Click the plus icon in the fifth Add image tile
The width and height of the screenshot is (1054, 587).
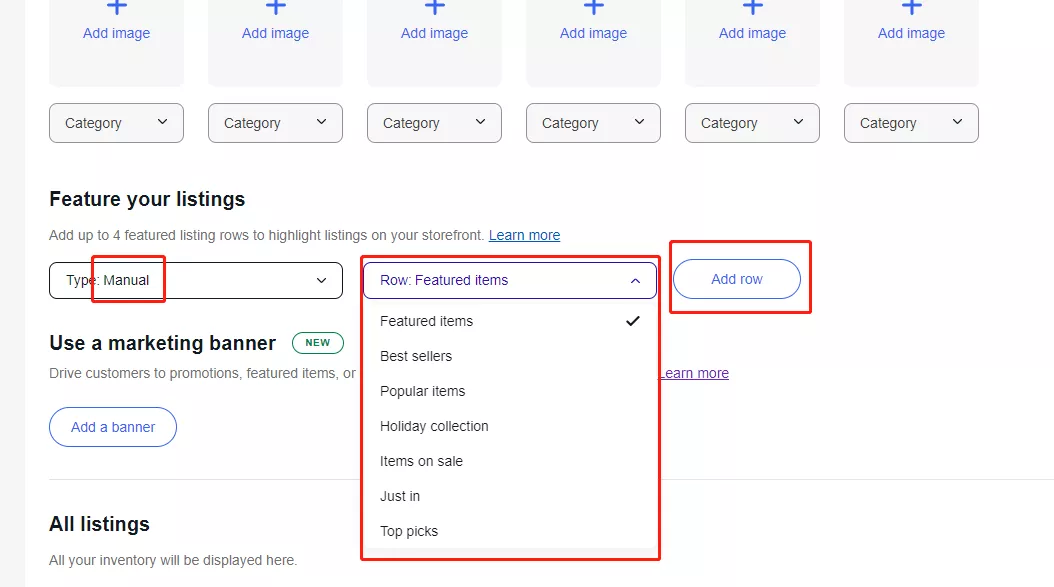coord(753,7)
